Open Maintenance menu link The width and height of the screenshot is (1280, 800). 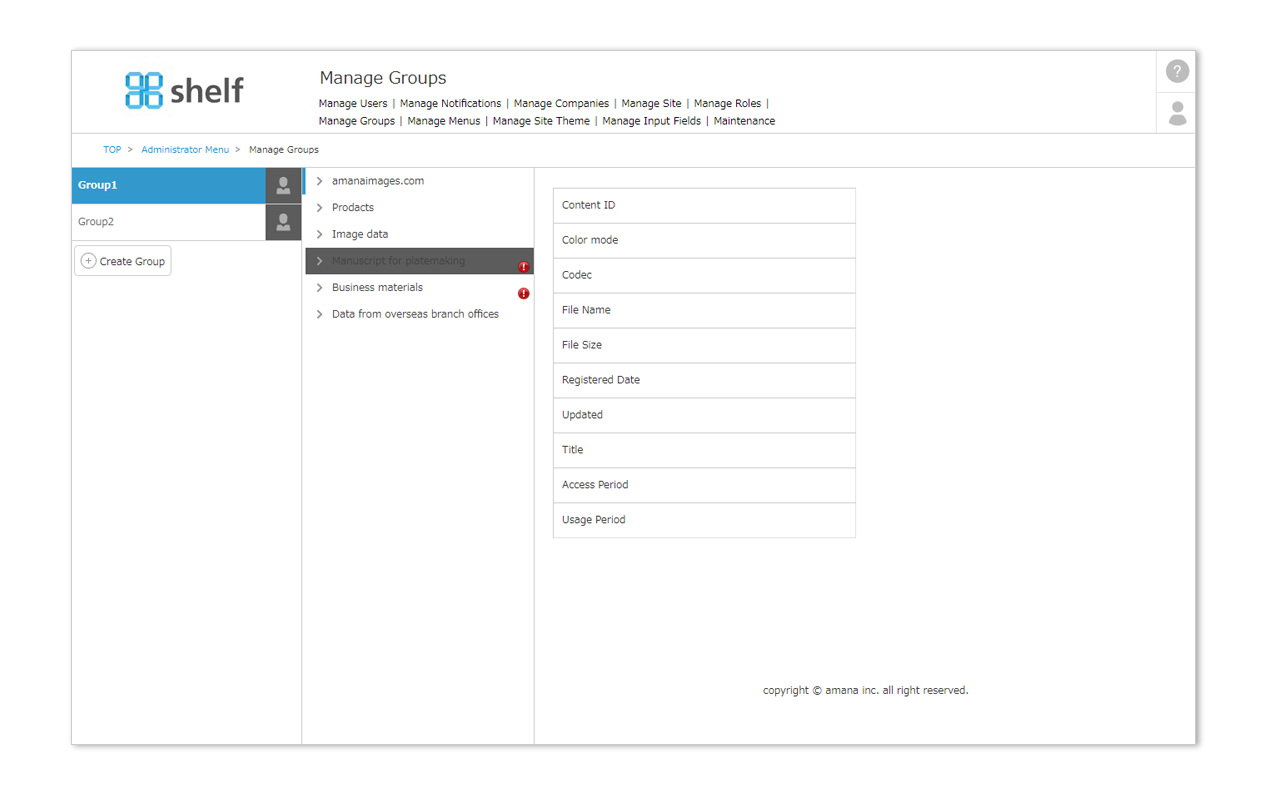744,121
